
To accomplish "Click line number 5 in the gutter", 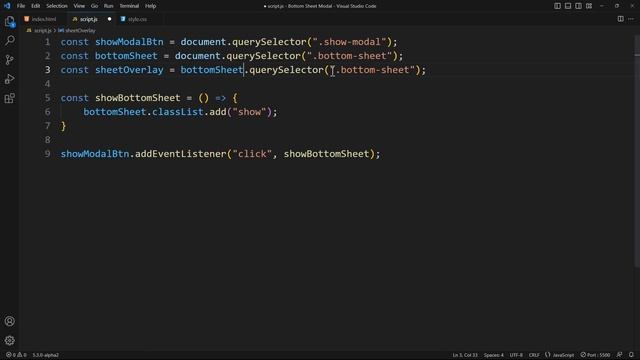I will (x=47, y=98).
